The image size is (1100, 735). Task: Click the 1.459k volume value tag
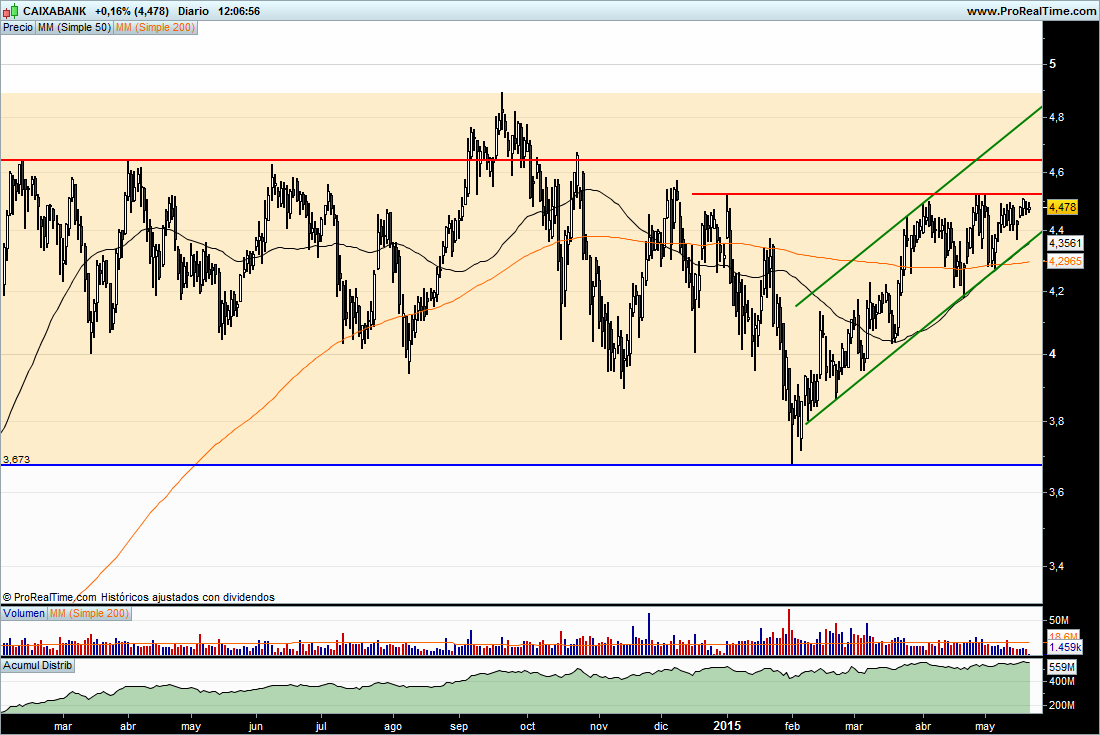1065,647
